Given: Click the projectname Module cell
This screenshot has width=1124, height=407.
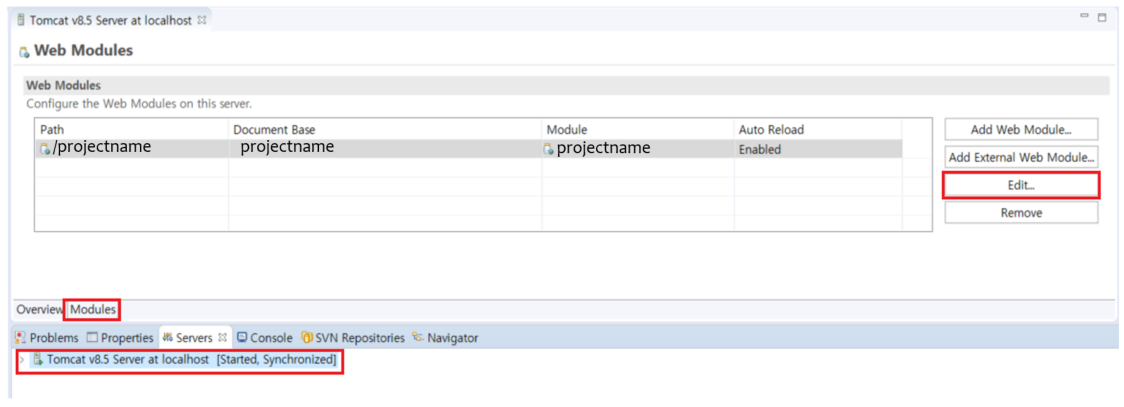Looking at the screenshot, I should (x=638, y=148).
